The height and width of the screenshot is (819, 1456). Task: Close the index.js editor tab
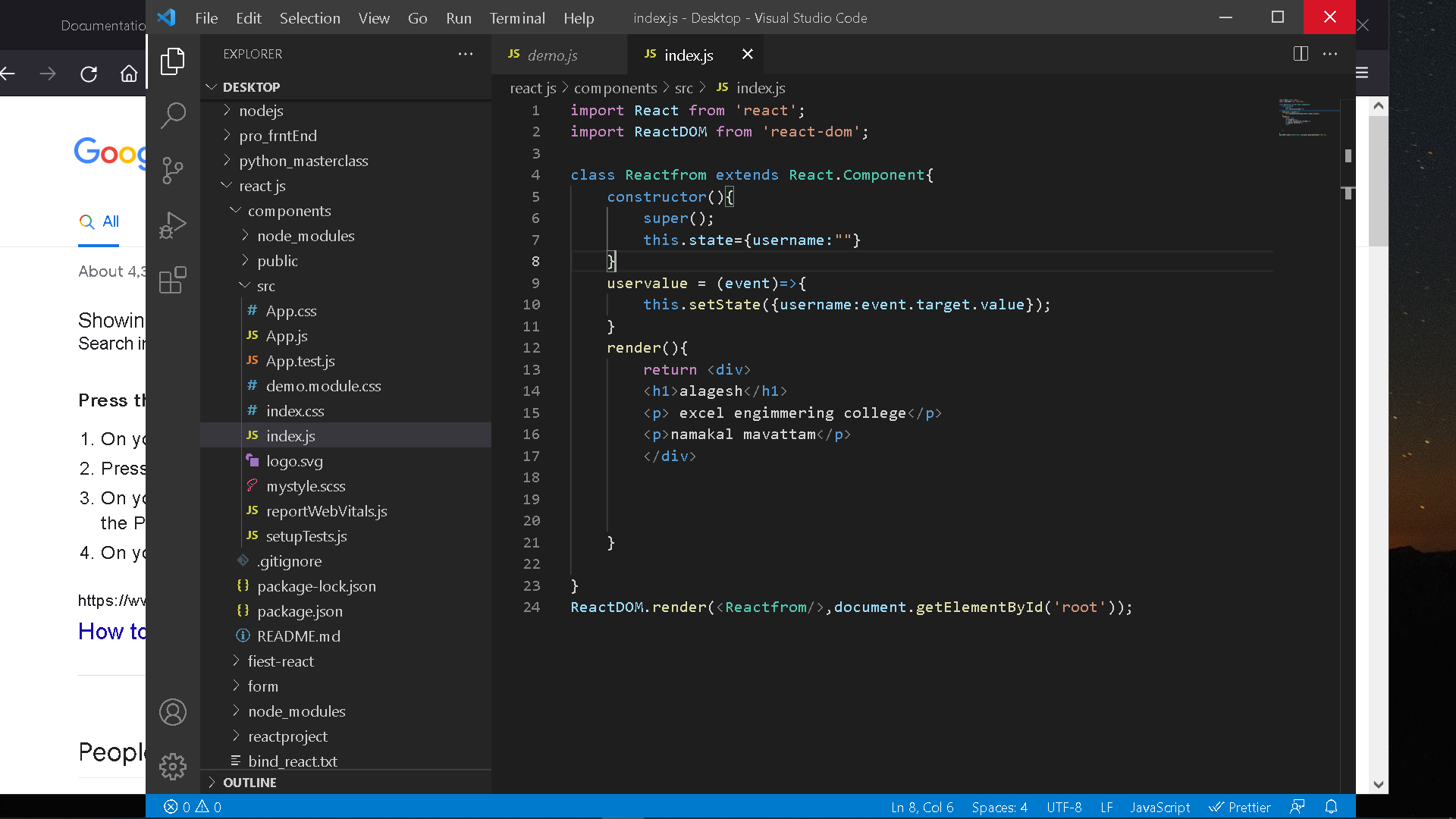point(748,54)
